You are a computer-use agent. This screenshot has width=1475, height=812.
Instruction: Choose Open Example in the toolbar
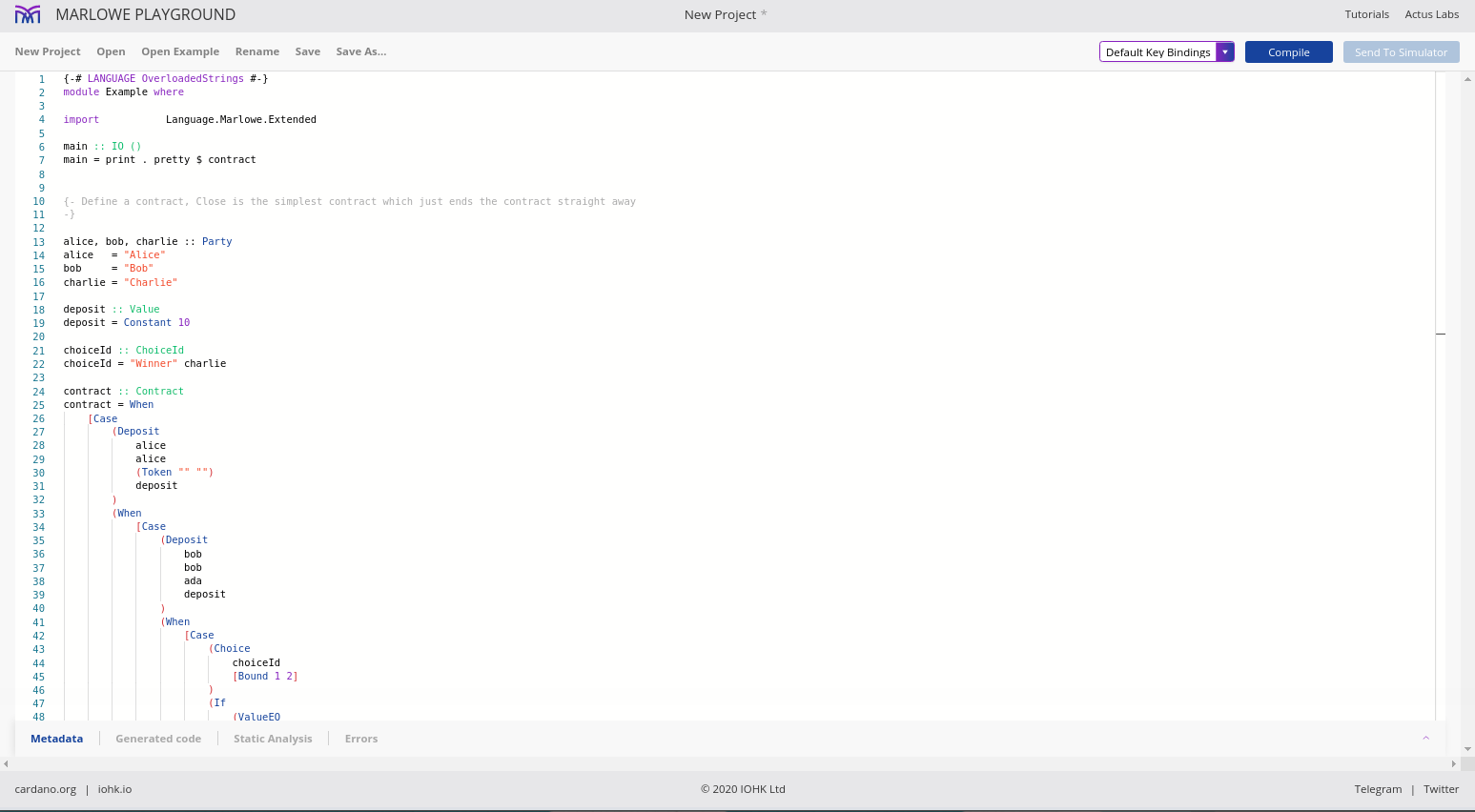[x=180, y=51]
